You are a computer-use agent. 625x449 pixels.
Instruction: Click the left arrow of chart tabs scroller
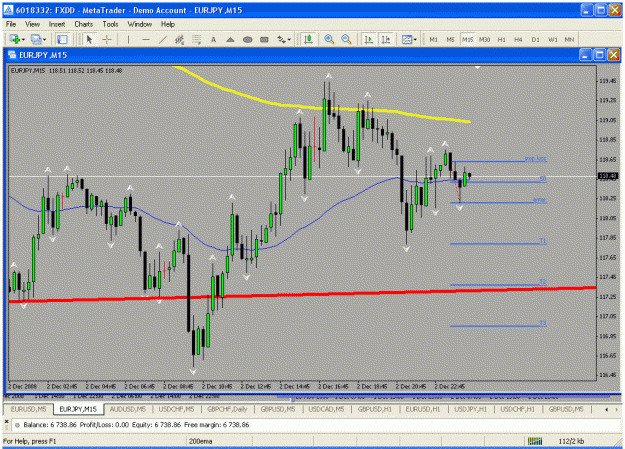point(607,410)
